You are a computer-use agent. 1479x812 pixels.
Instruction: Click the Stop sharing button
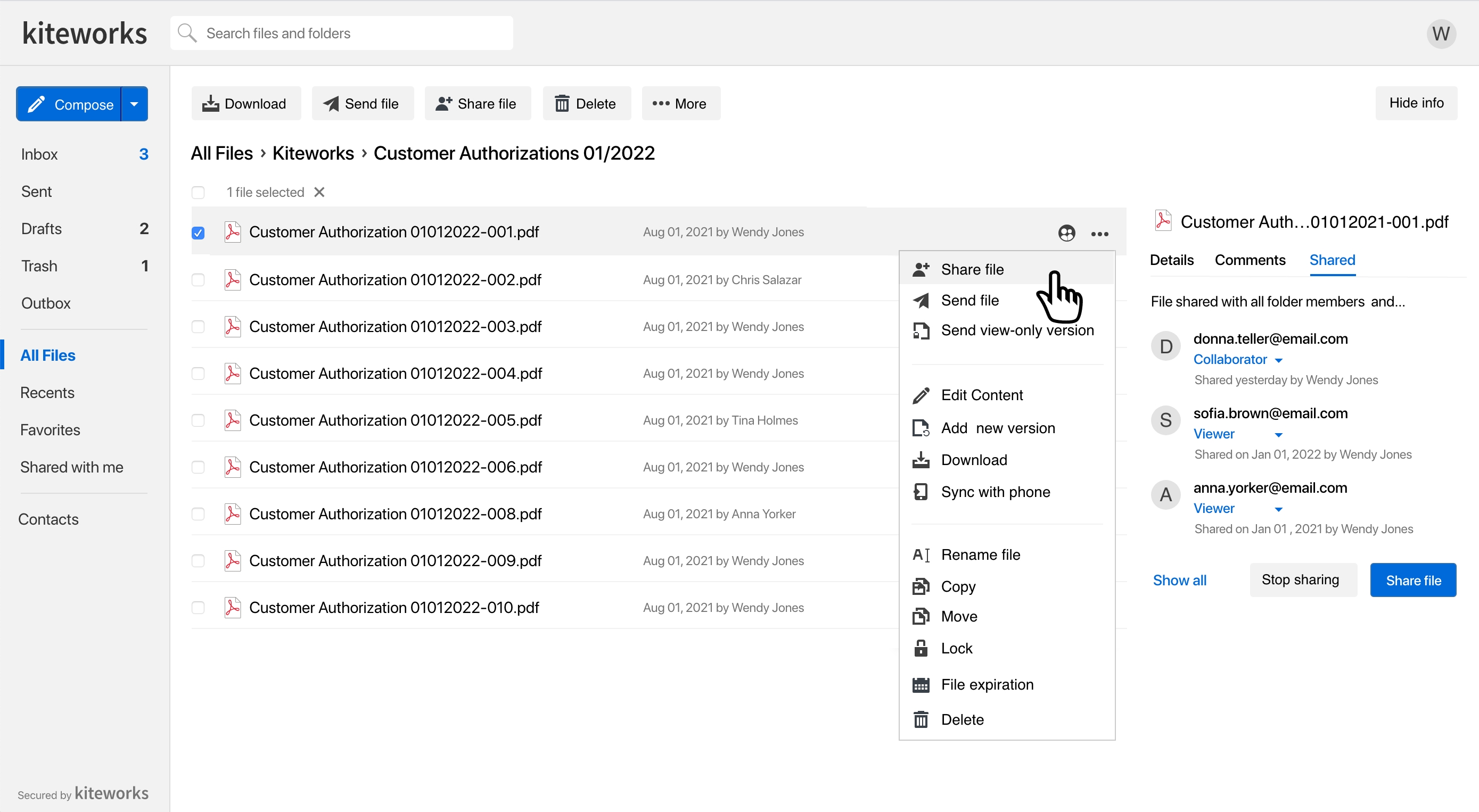1301,579
